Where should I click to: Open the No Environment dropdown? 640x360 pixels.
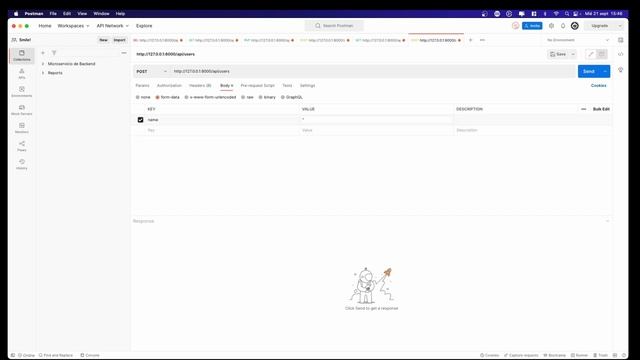tap(578, 40)
